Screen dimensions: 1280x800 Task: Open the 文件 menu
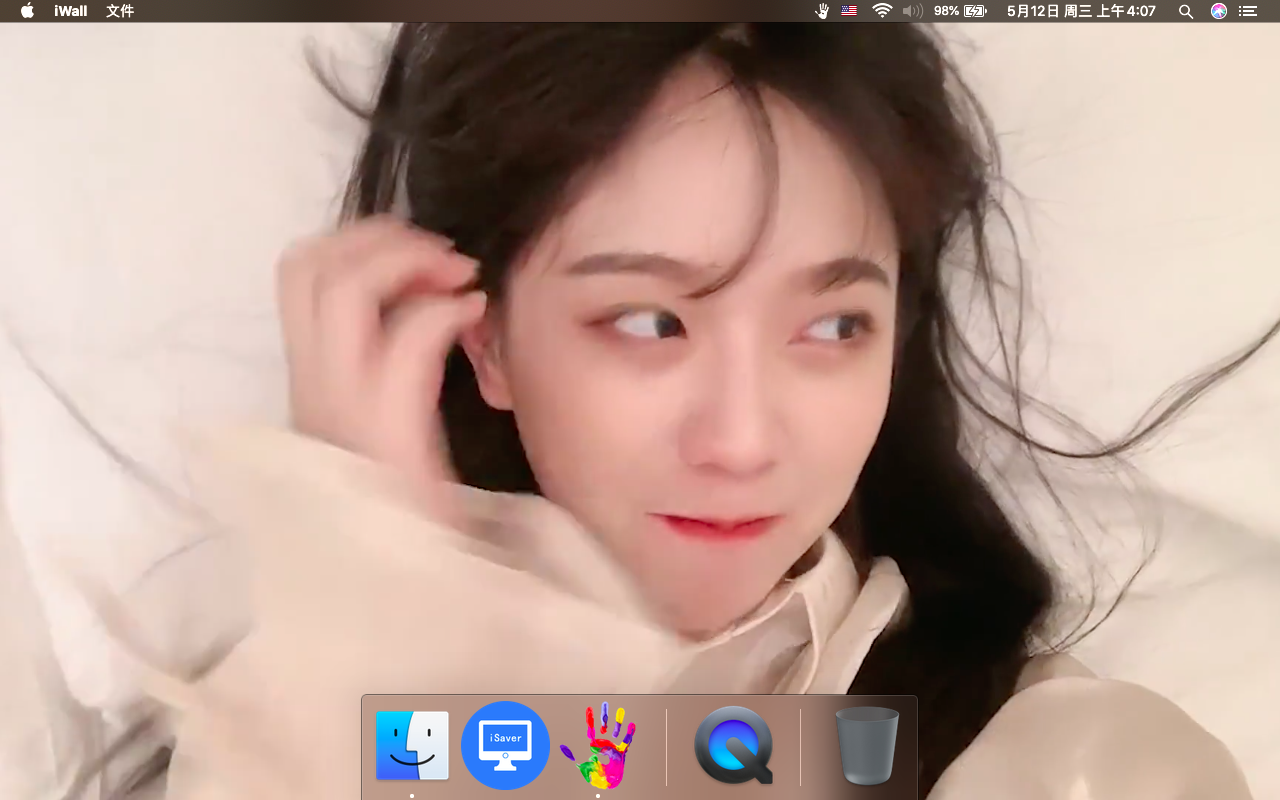pos(120,11)
